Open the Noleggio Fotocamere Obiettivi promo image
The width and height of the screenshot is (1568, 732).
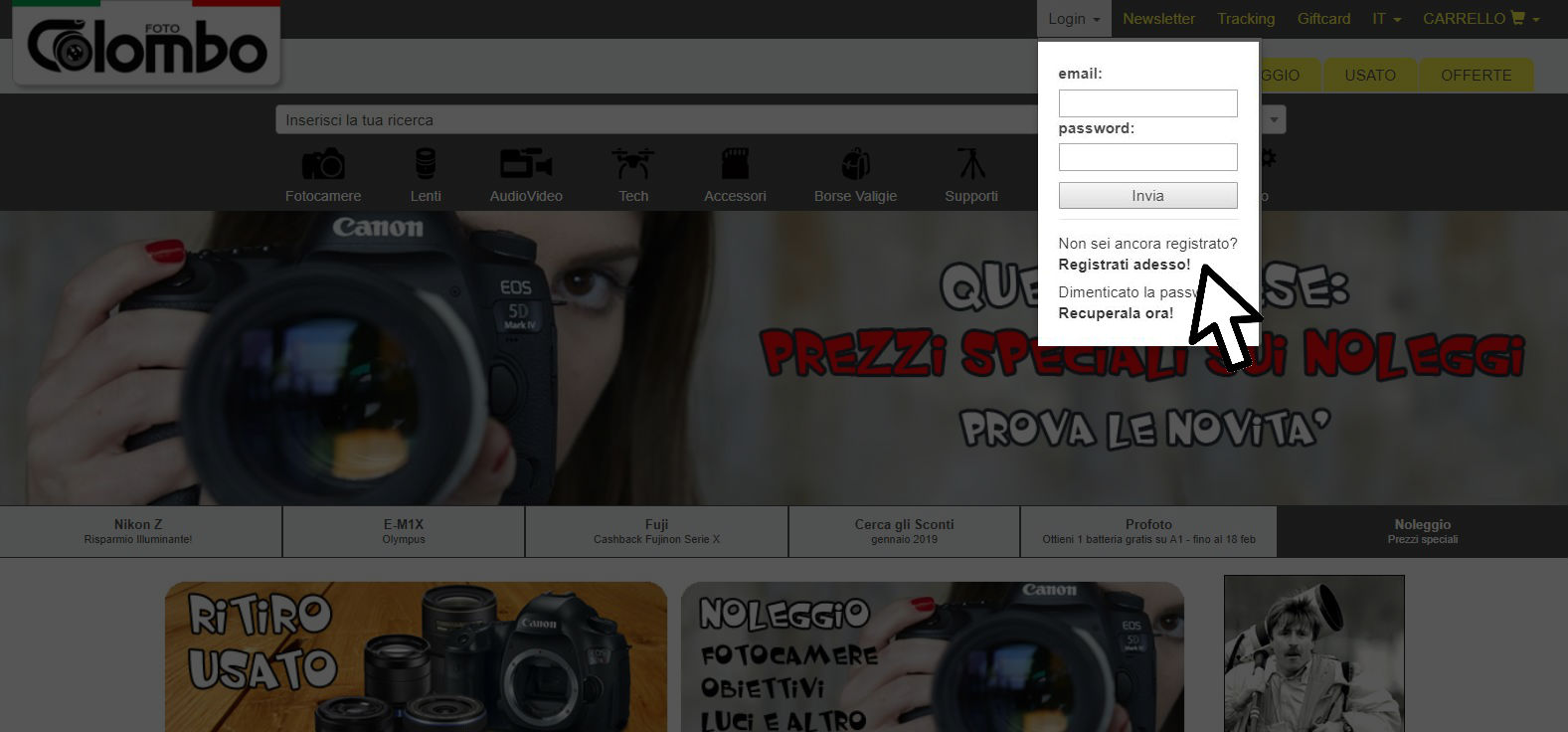tap(933, 656)
